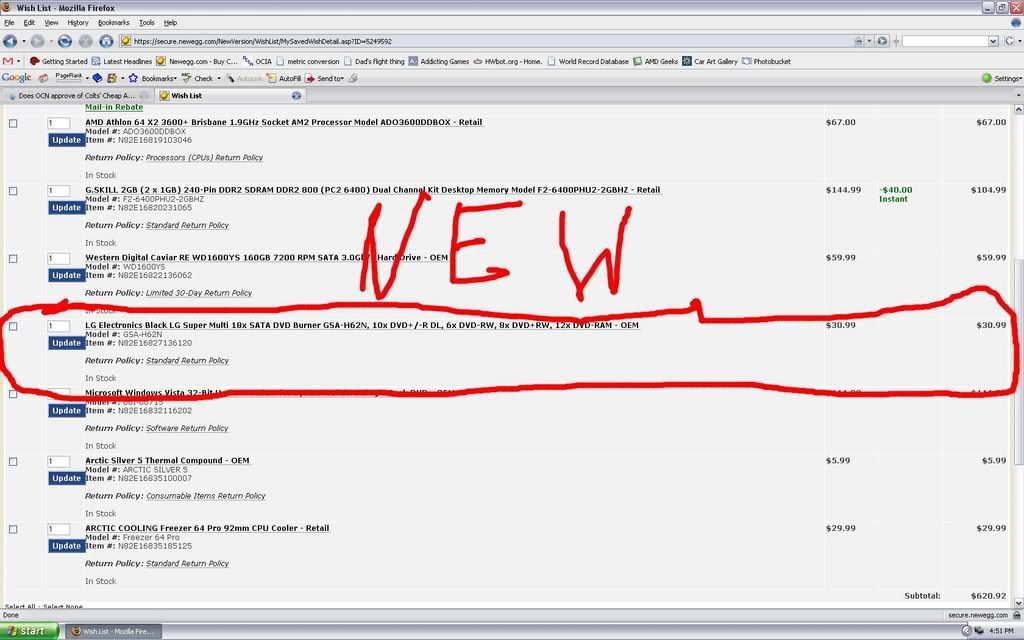Close the Wish List tab
This screenshot has width=1024, height=640.
pyautogui.click(x=296, y=95)
